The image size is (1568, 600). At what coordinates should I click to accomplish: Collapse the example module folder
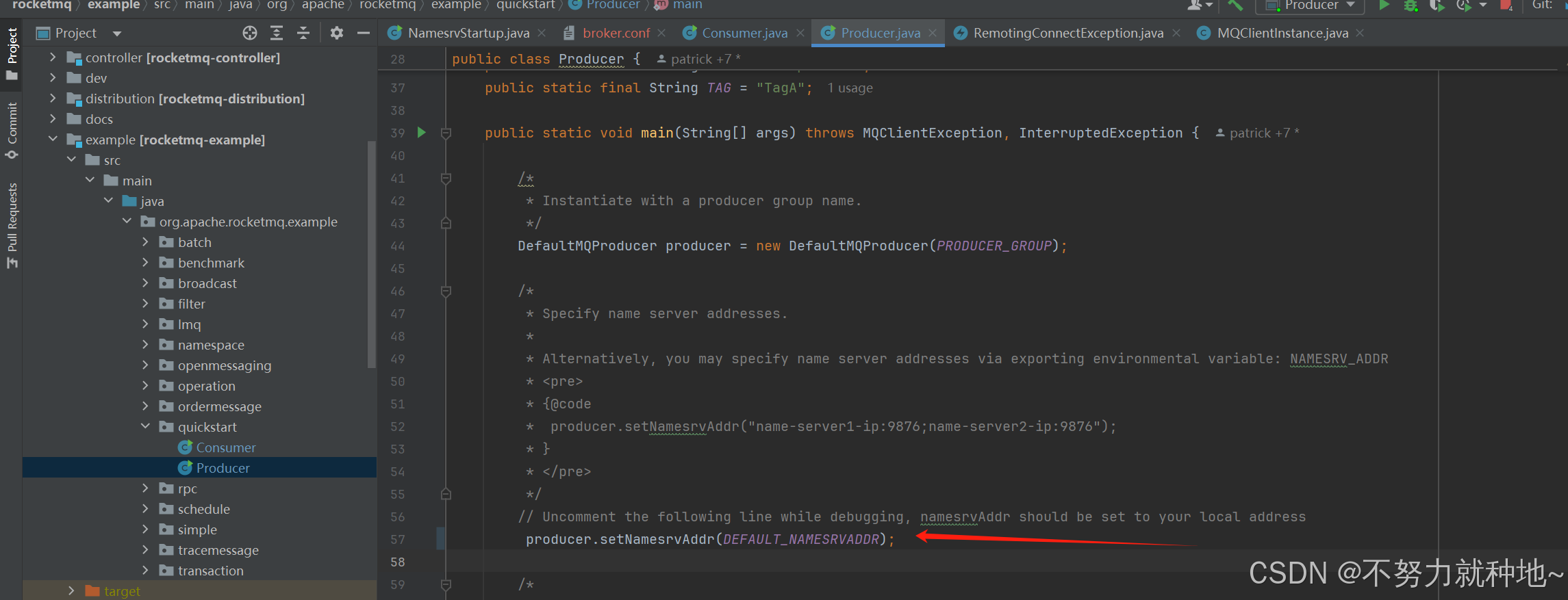53,140
